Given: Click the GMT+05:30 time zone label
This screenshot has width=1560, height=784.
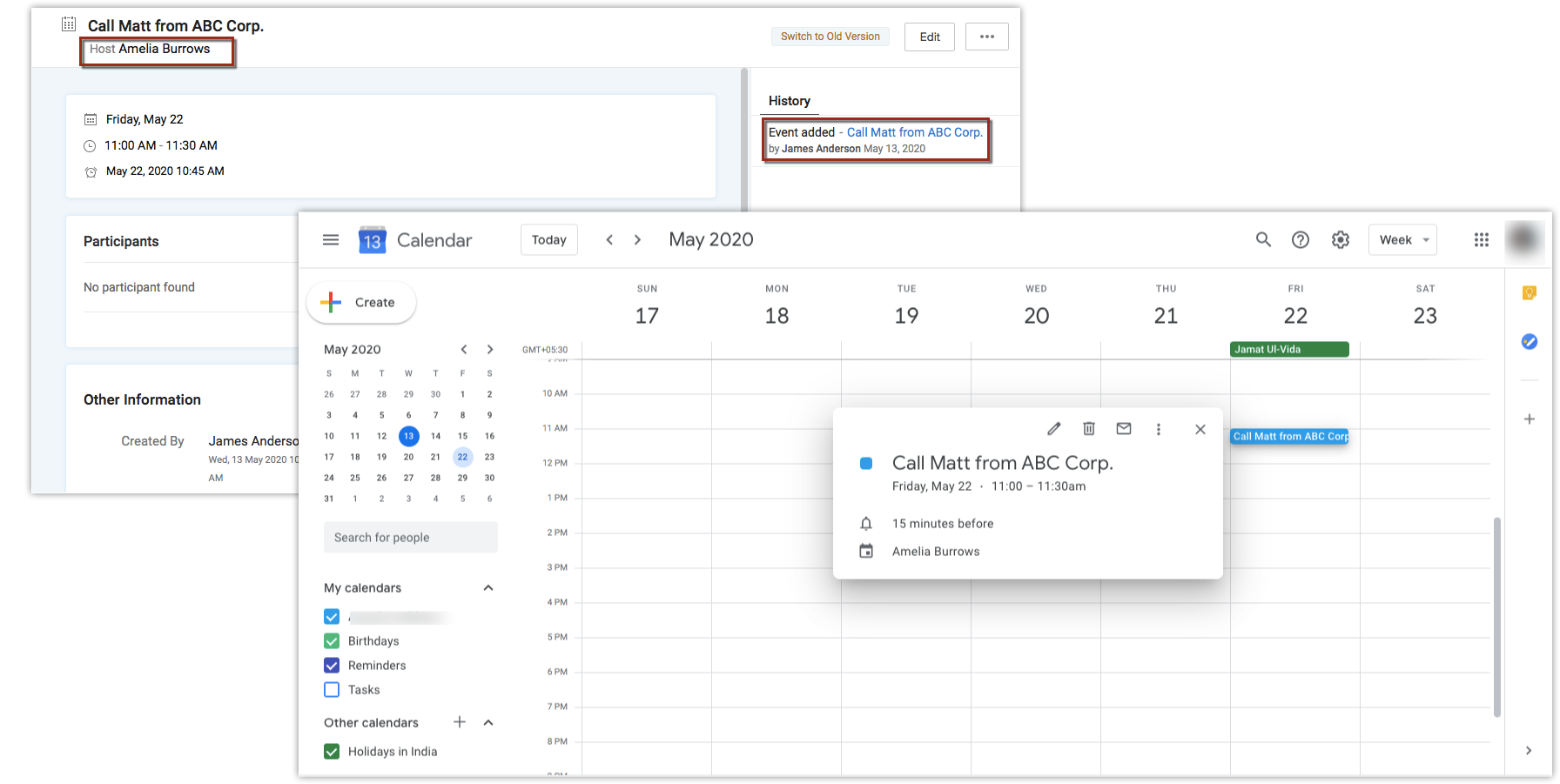Looking at the screenshot, I should (545, 350).
